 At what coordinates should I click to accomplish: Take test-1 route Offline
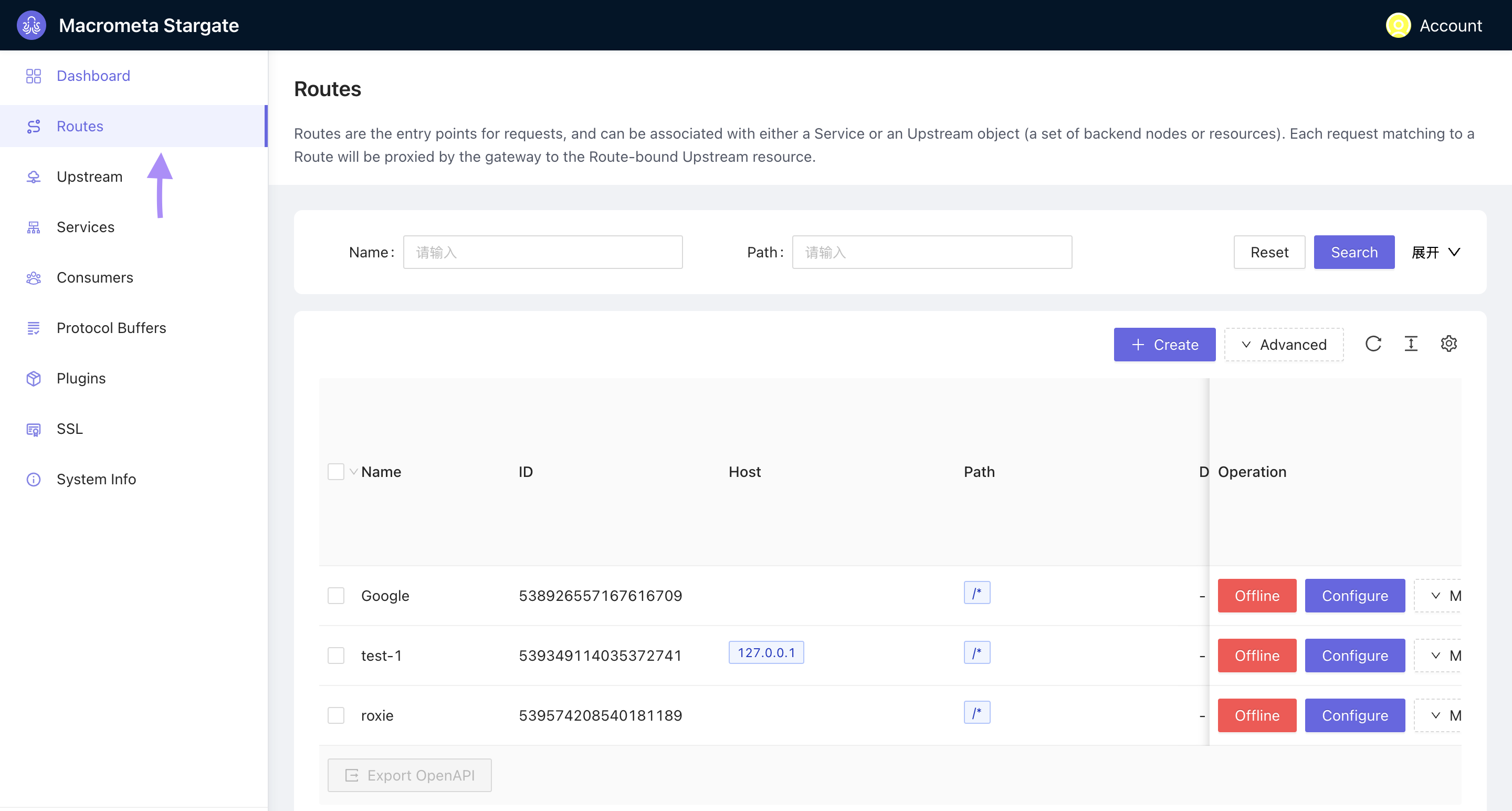tap(1257, 656)
